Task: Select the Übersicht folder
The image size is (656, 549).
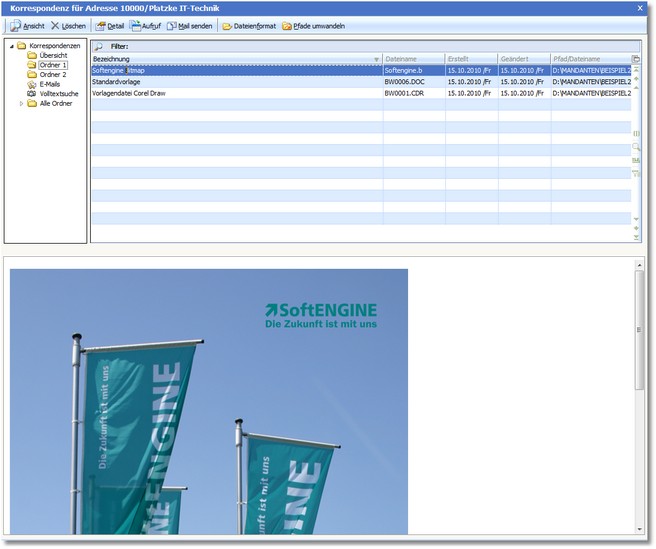Action: pos(53,55)
